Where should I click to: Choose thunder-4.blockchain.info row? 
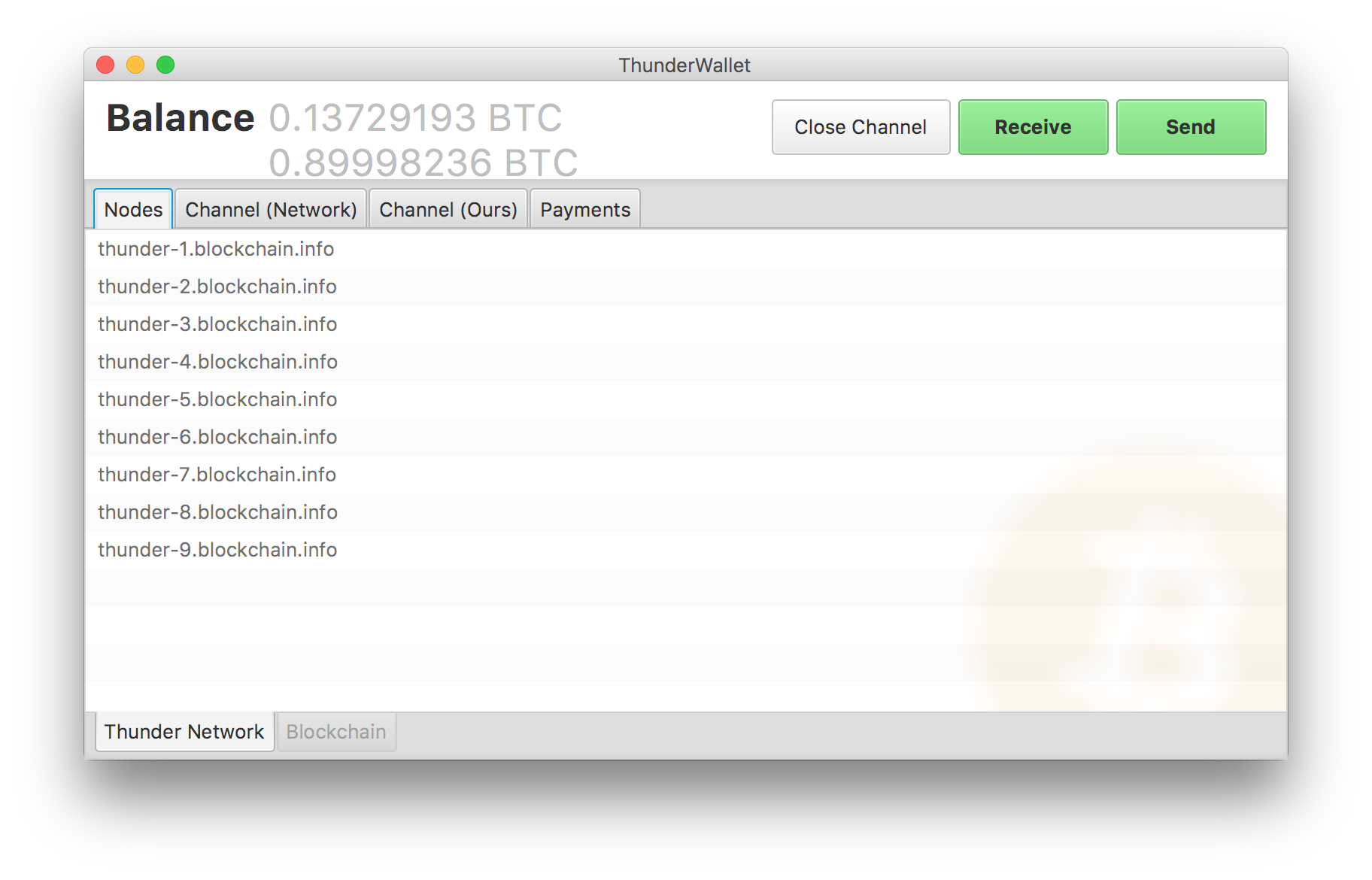(686, 362)
